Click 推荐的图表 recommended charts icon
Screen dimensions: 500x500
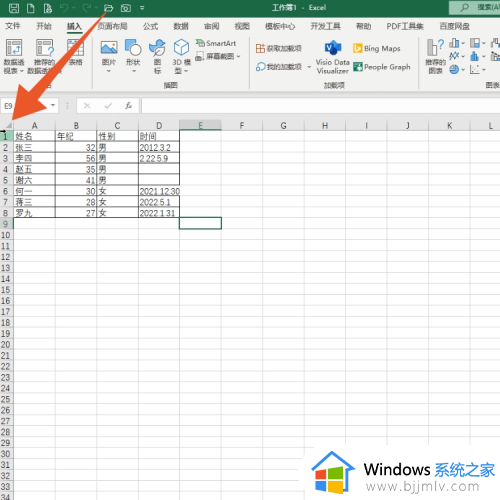point(435,56)
